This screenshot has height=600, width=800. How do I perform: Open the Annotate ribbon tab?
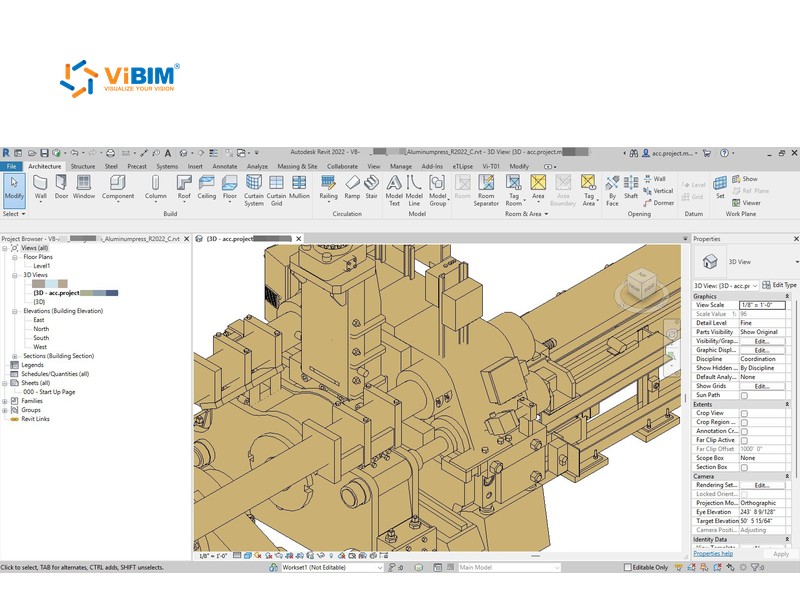coord(224,166)
